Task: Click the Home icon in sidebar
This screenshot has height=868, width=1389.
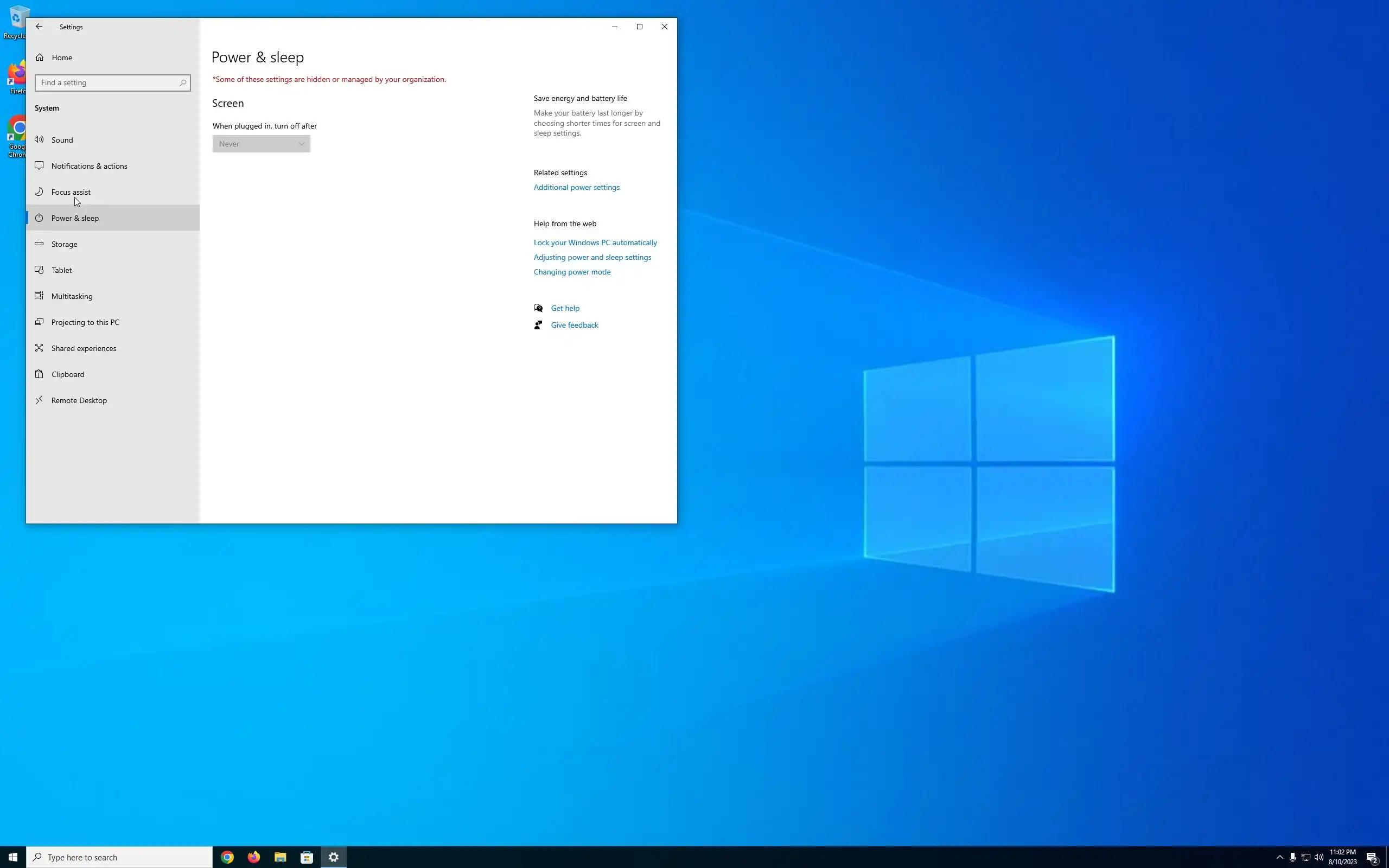Action: pos(40,58)
